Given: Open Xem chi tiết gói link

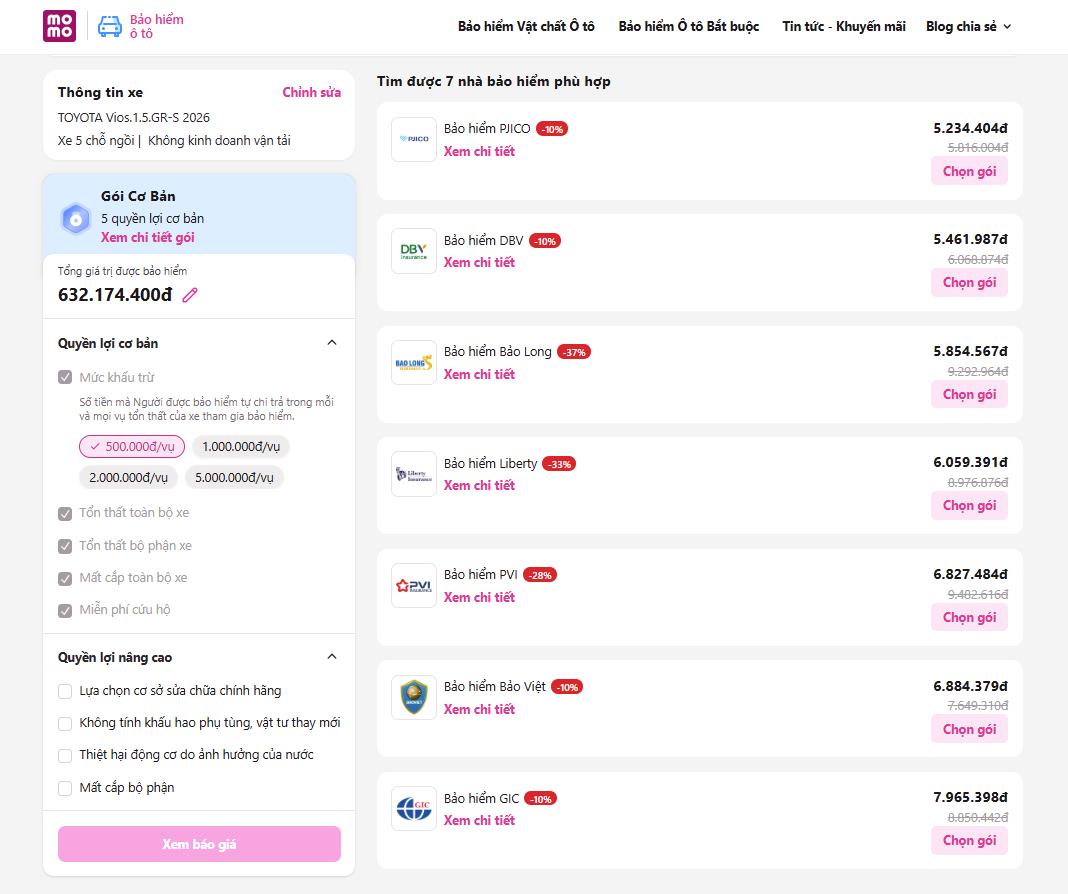Looking at the screenshot, I should pyautogui.click(x=148, y=237).
